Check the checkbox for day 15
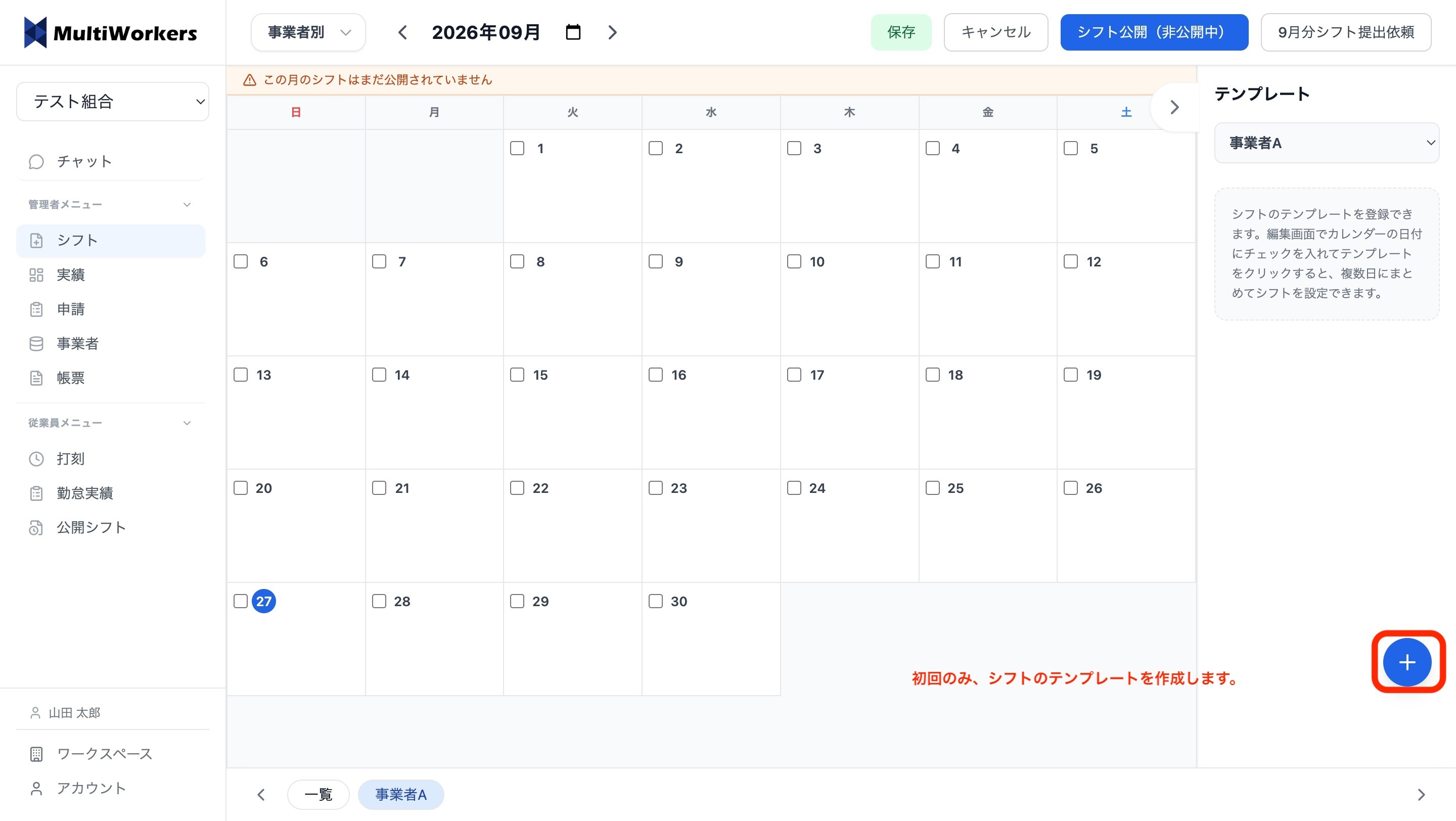 517,375
